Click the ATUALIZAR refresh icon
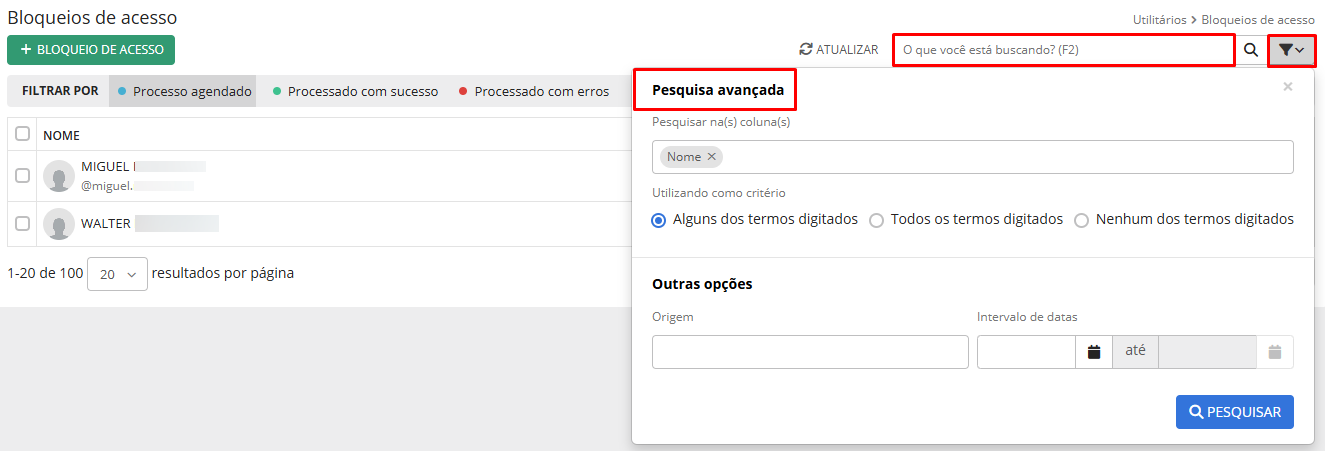 tap(806, 49)
